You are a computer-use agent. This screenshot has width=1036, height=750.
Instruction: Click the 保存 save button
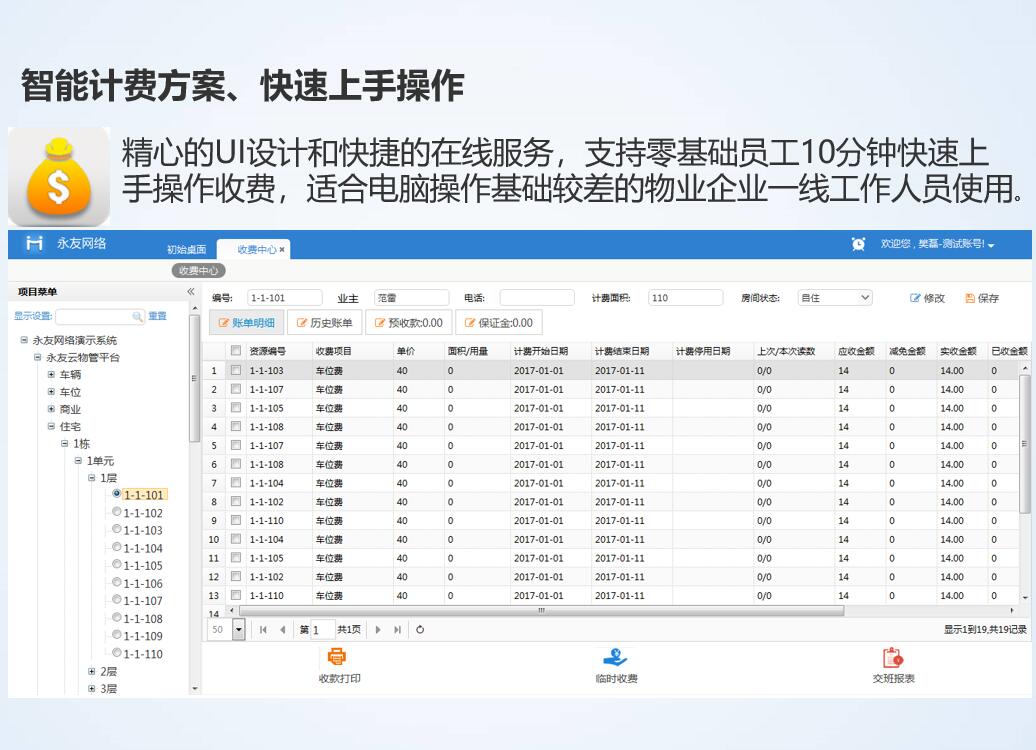pyautogui.click(x=982, y=298)
